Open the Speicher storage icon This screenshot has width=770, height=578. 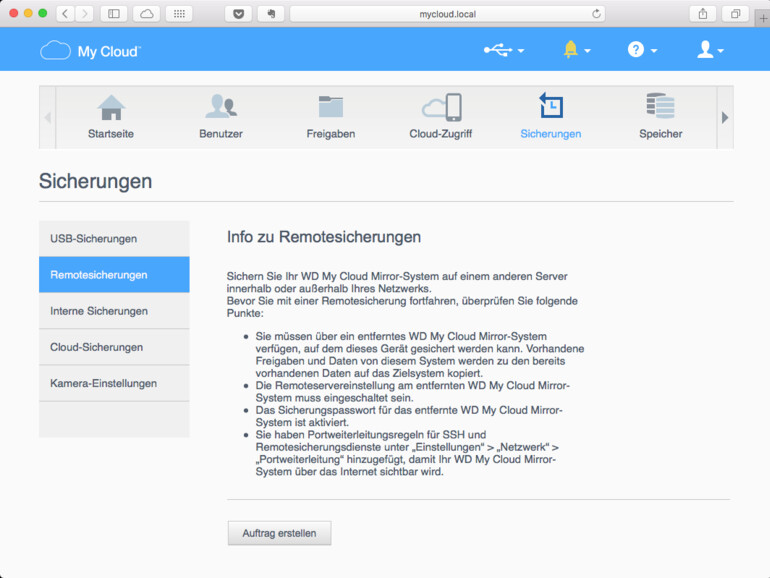[660, 106]
